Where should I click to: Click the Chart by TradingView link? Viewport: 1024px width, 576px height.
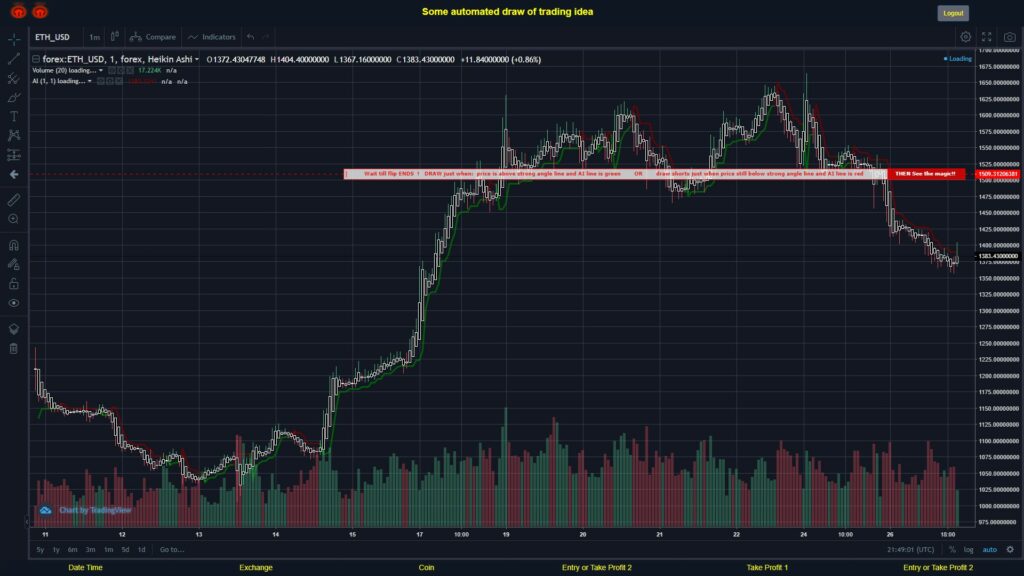(95, 510)
